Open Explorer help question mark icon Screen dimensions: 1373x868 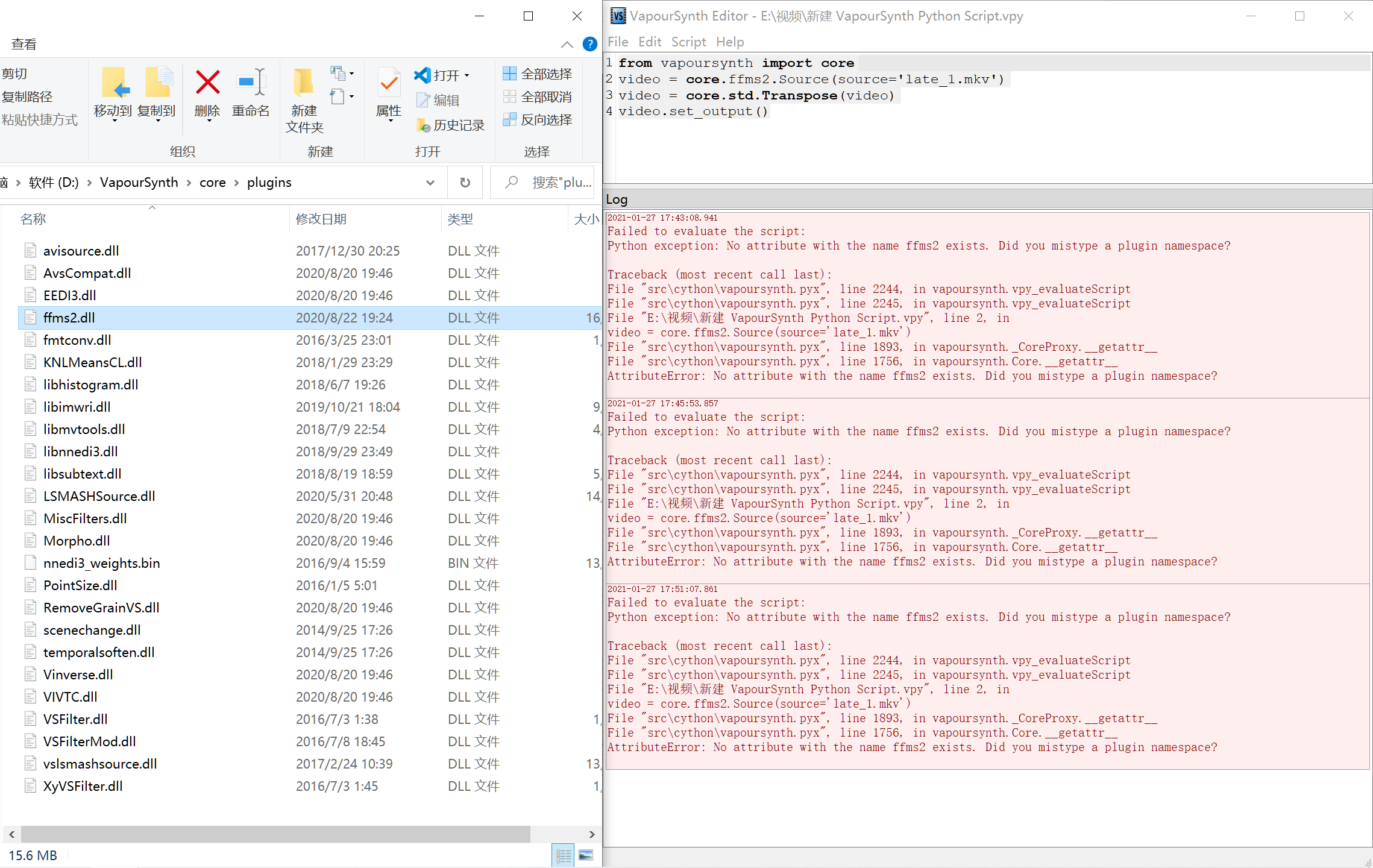[589, 44]
